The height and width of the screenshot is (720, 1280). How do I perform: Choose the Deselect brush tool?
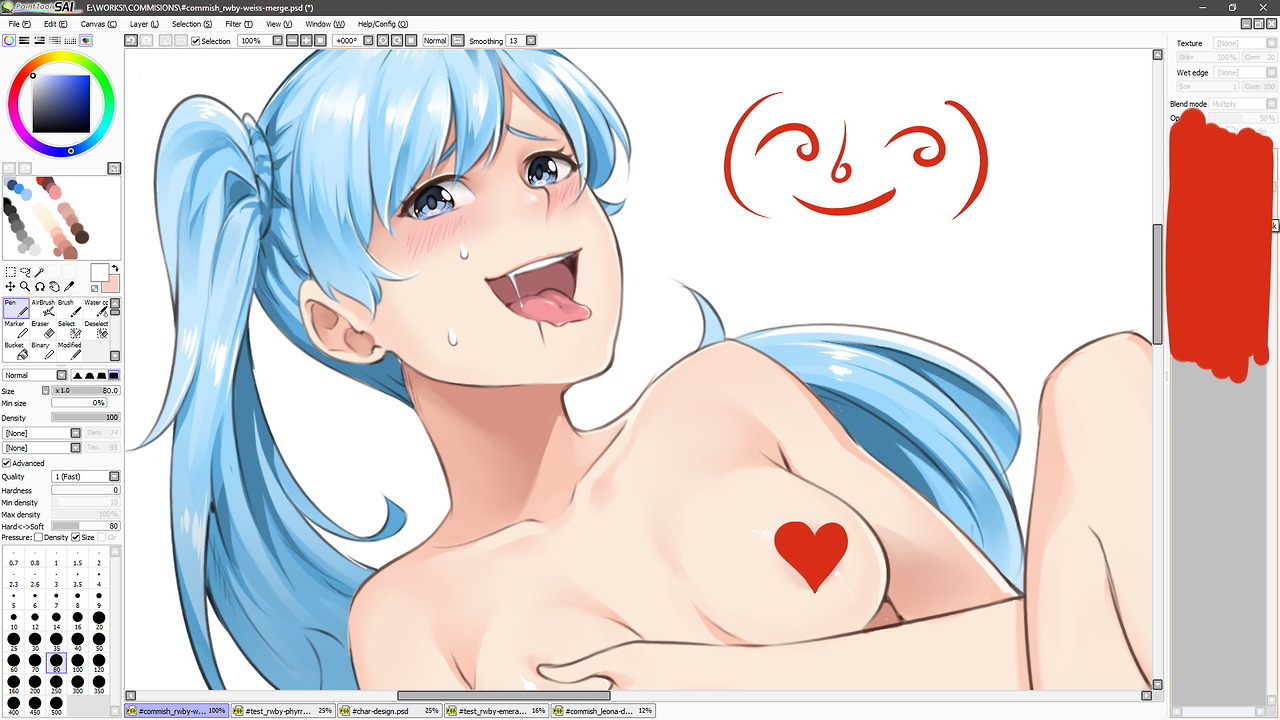pos(96,330)
